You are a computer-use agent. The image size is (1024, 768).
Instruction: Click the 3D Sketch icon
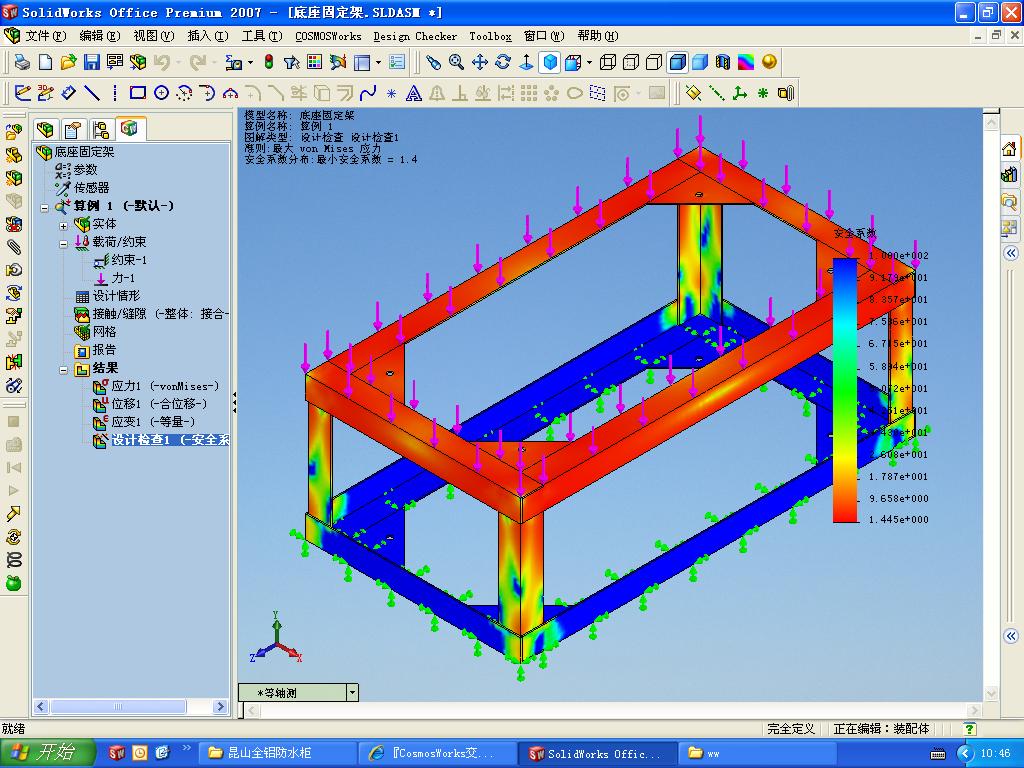click(45, 93)
